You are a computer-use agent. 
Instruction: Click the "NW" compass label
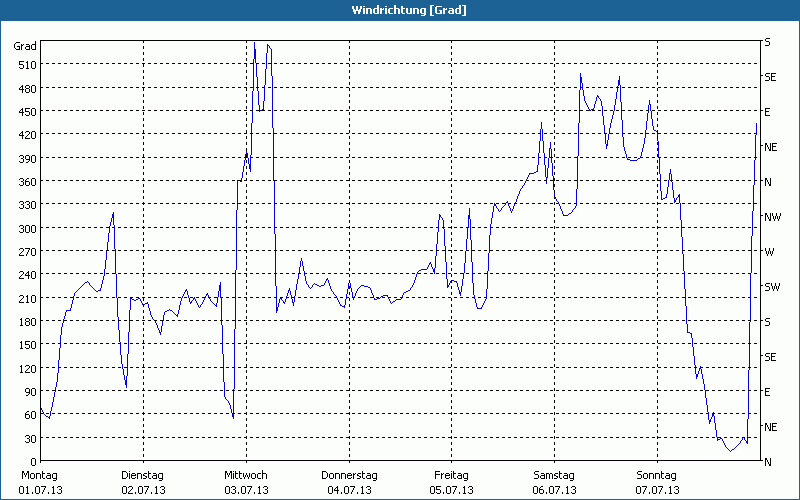coord(772,217)
